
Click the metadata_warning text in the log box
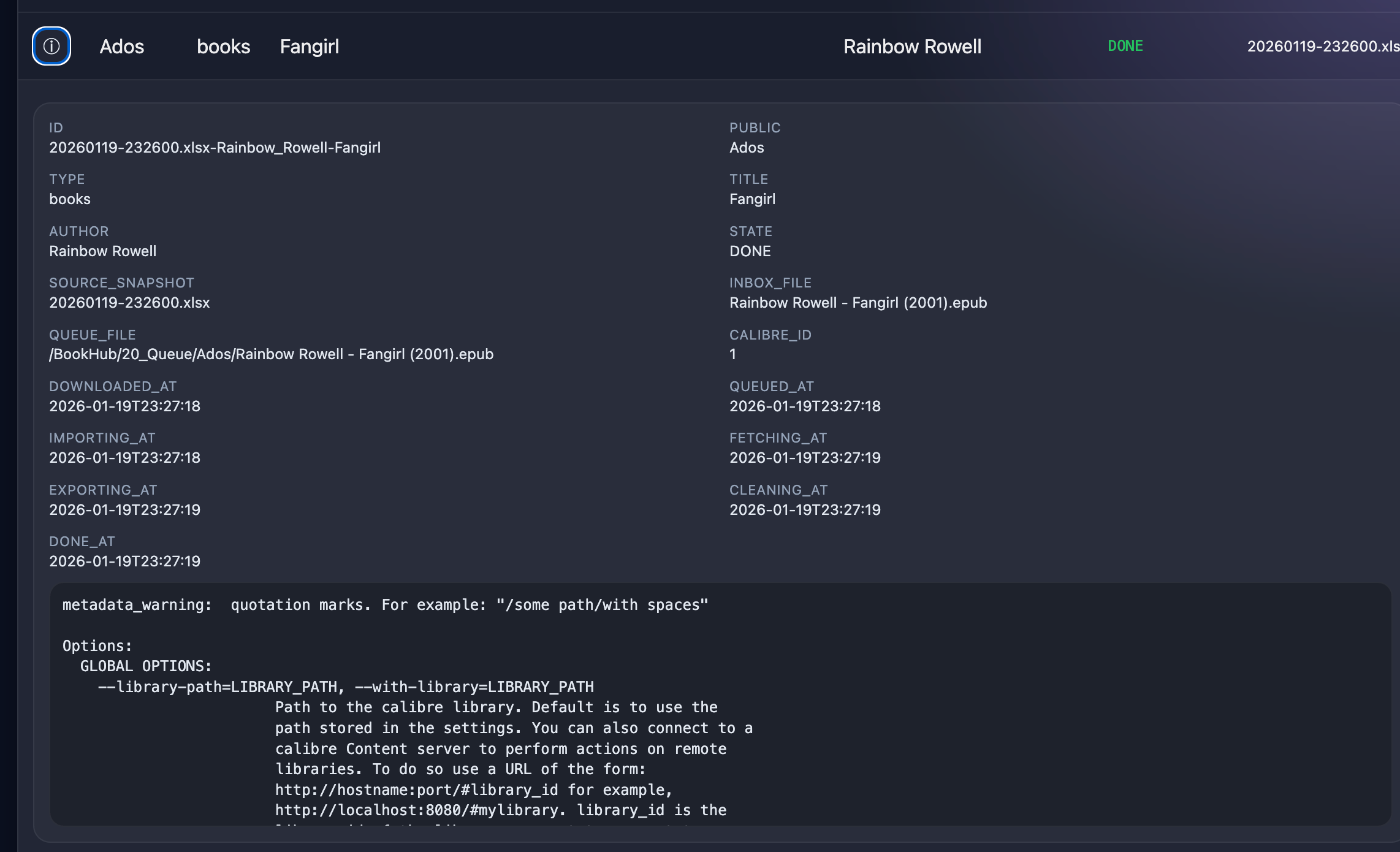pyautogui.click(x=137, y=605)
